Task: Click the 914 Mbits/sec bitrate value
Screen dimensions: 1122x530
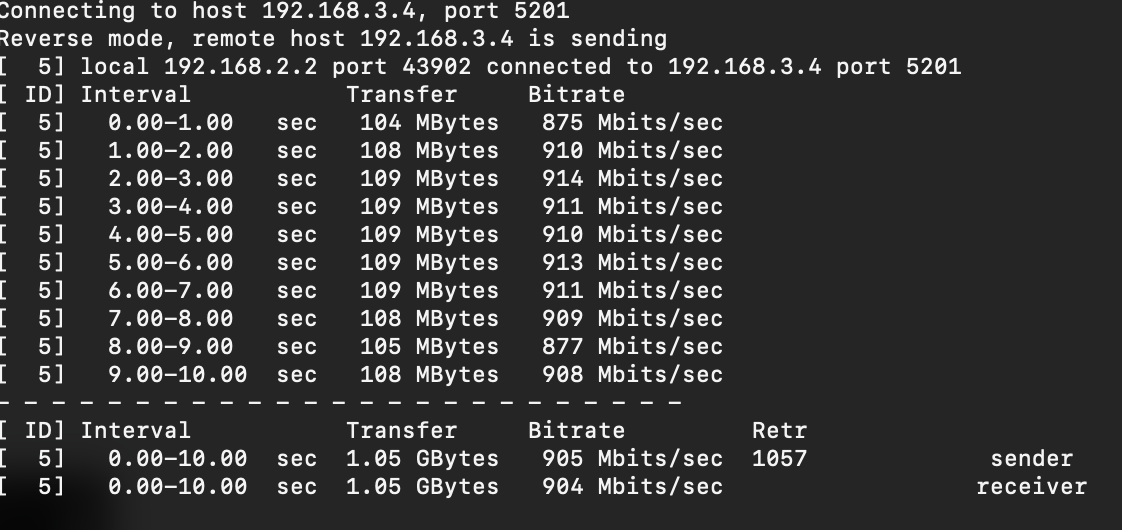Action: point(632,179)
